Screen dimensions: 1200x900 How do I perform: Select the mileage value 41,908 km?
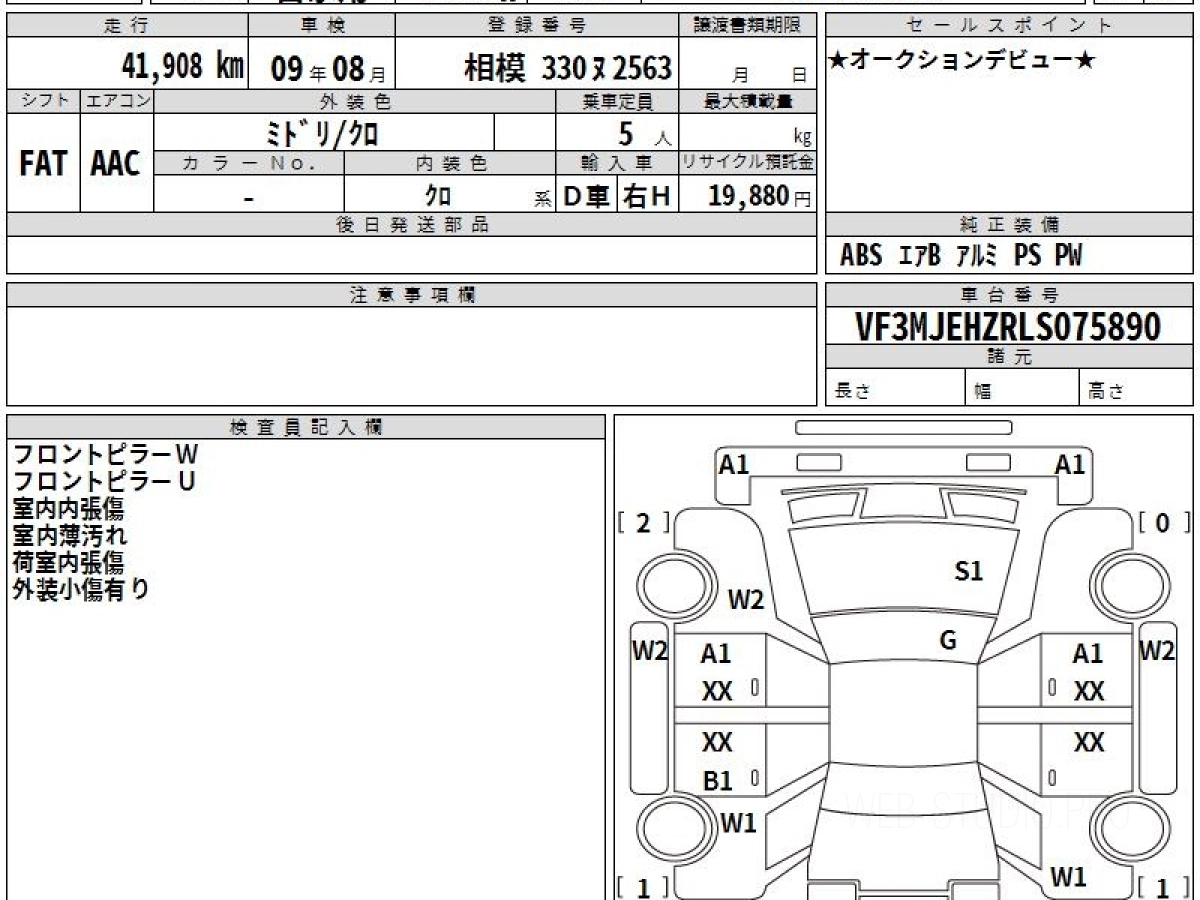click(182, 67)
